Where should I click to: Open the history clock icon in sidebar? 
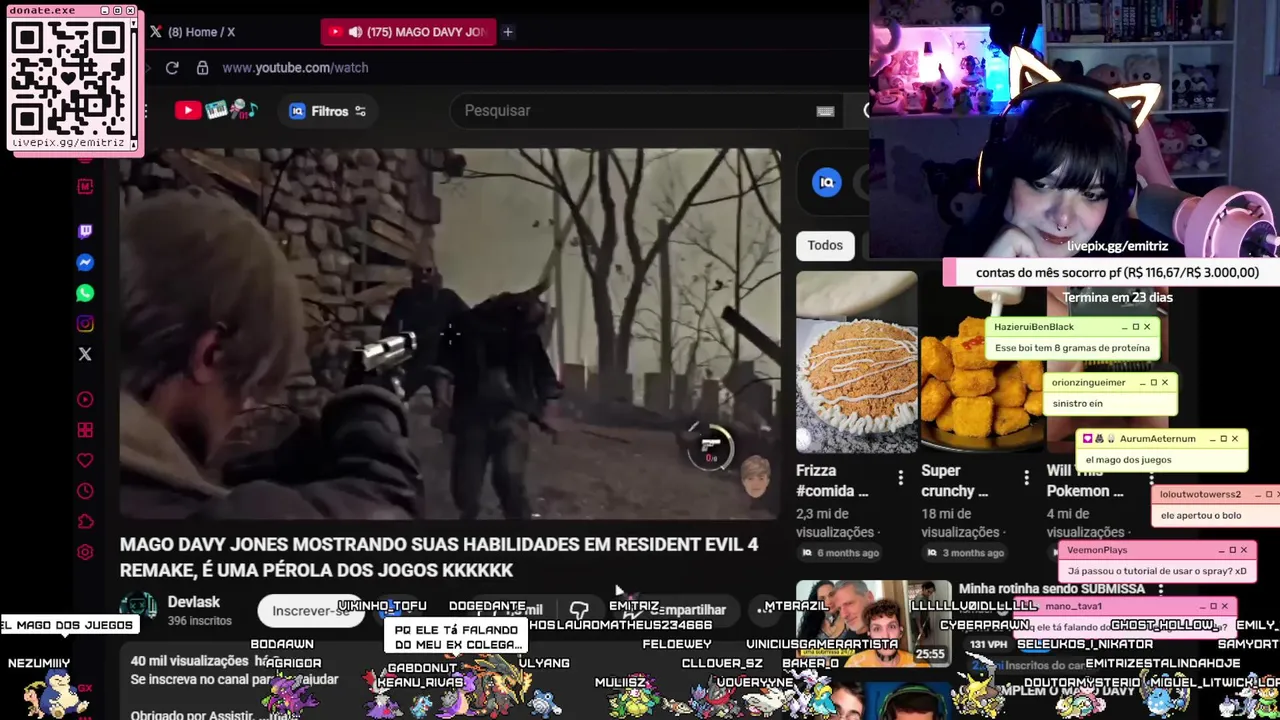click(x=85, y=491)
